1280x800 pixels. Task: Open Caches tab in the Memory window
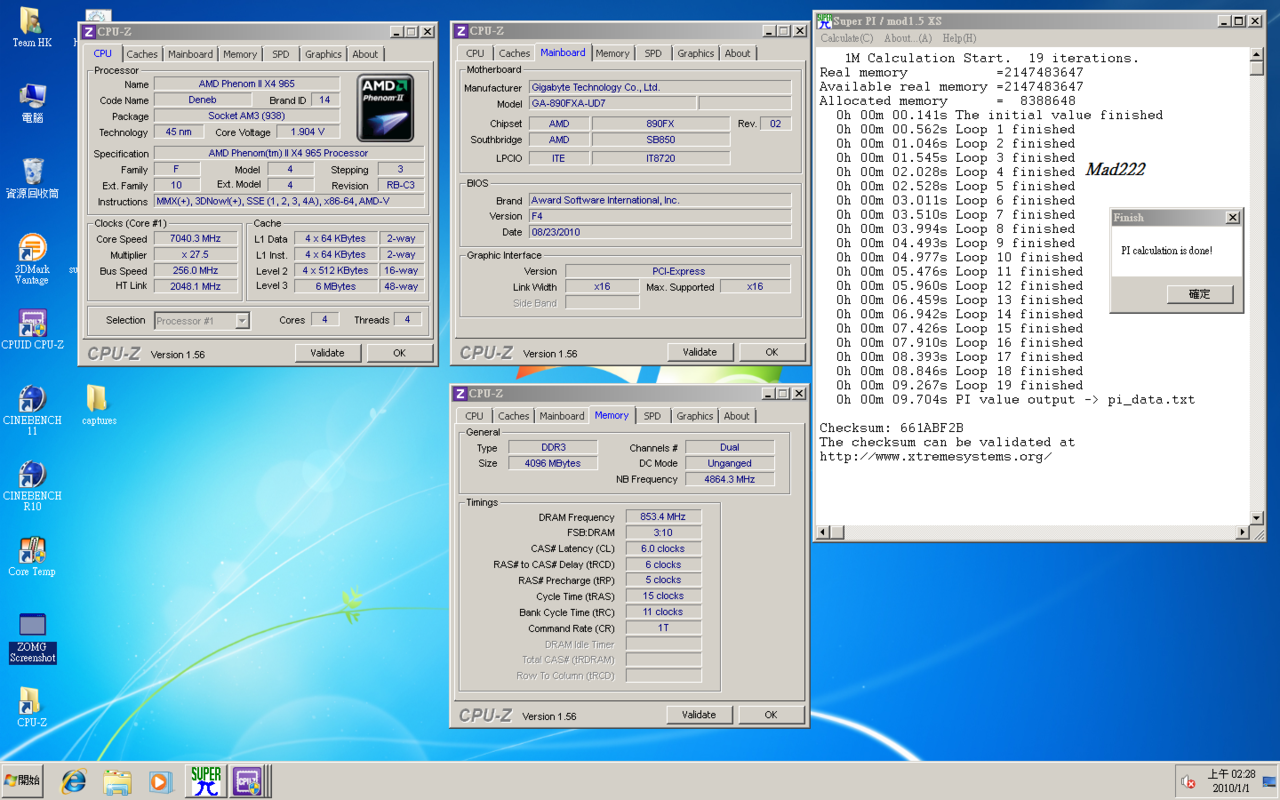(x=513, y=416)
